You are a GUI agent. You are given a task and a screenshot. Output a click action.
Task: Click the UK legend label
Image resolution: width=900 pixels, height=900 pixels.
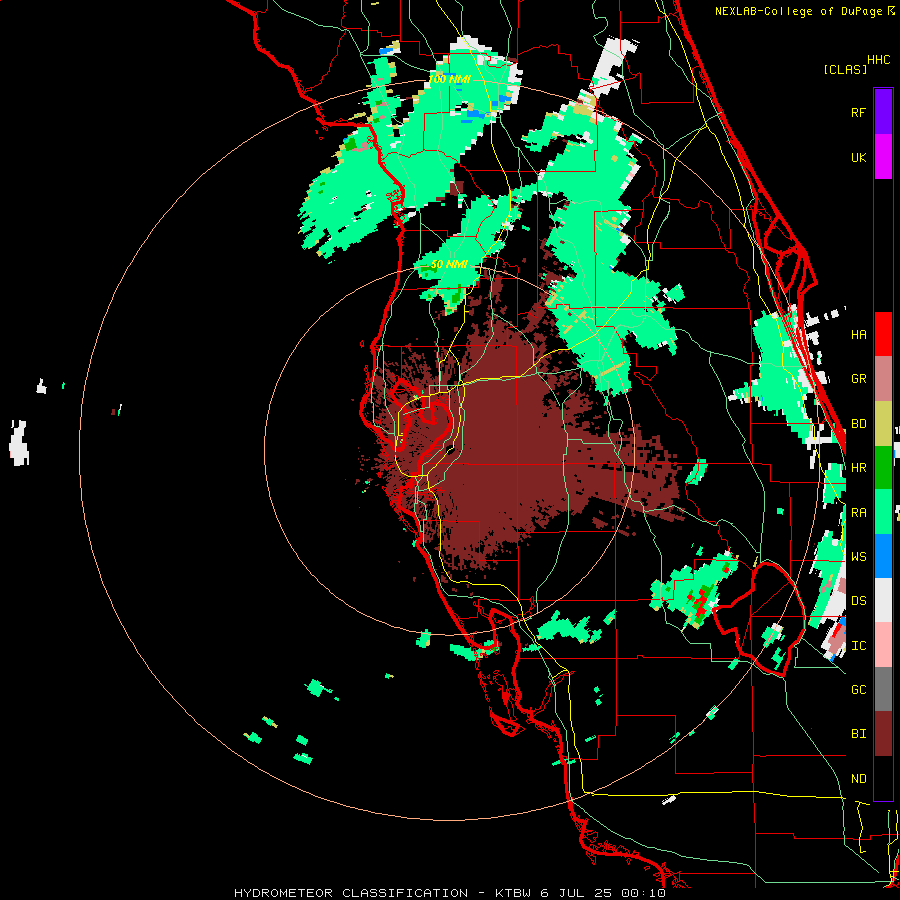coord(858,157)
